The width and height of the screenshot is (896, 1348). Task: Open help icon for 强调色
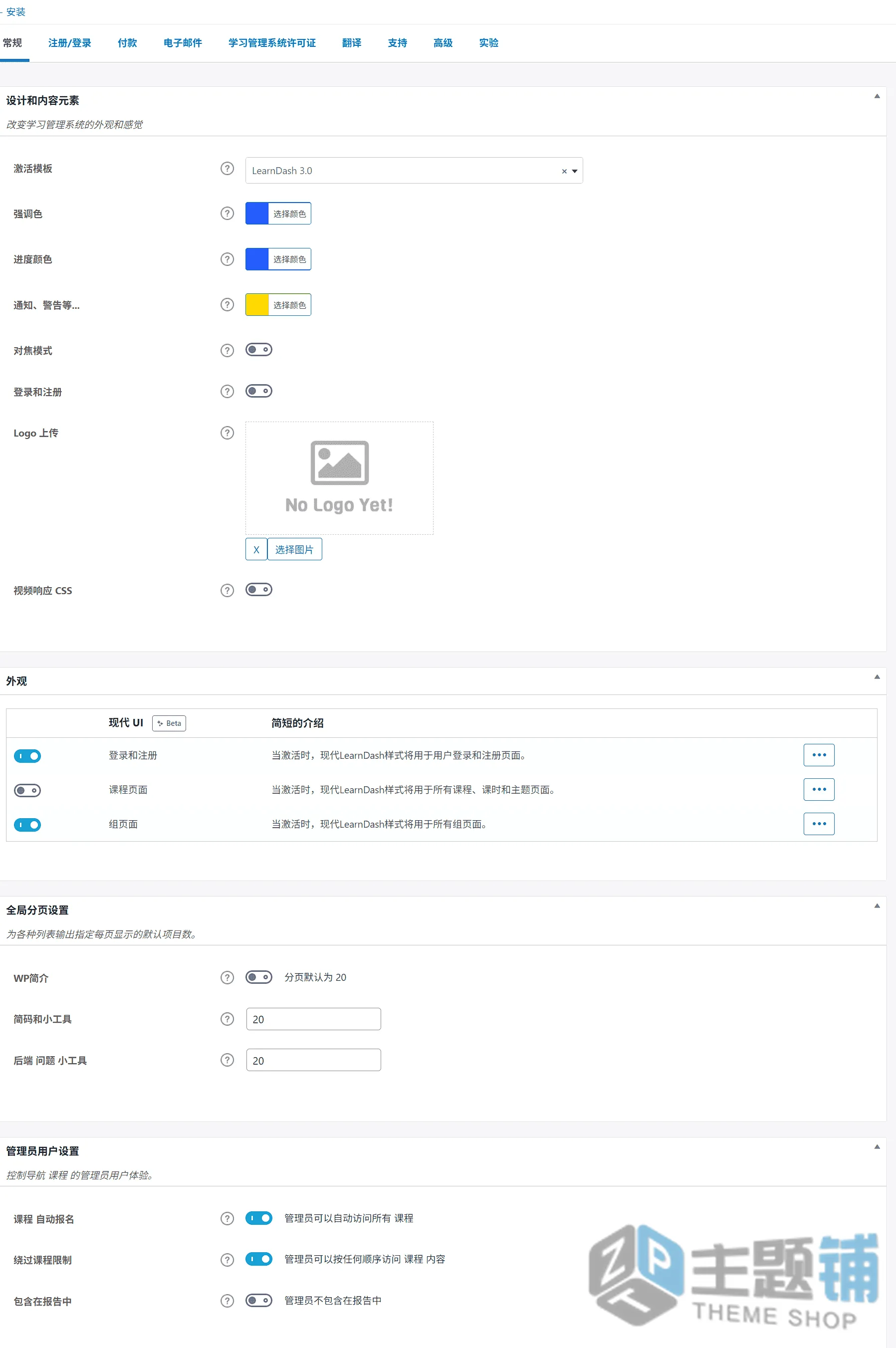(227, 214)
